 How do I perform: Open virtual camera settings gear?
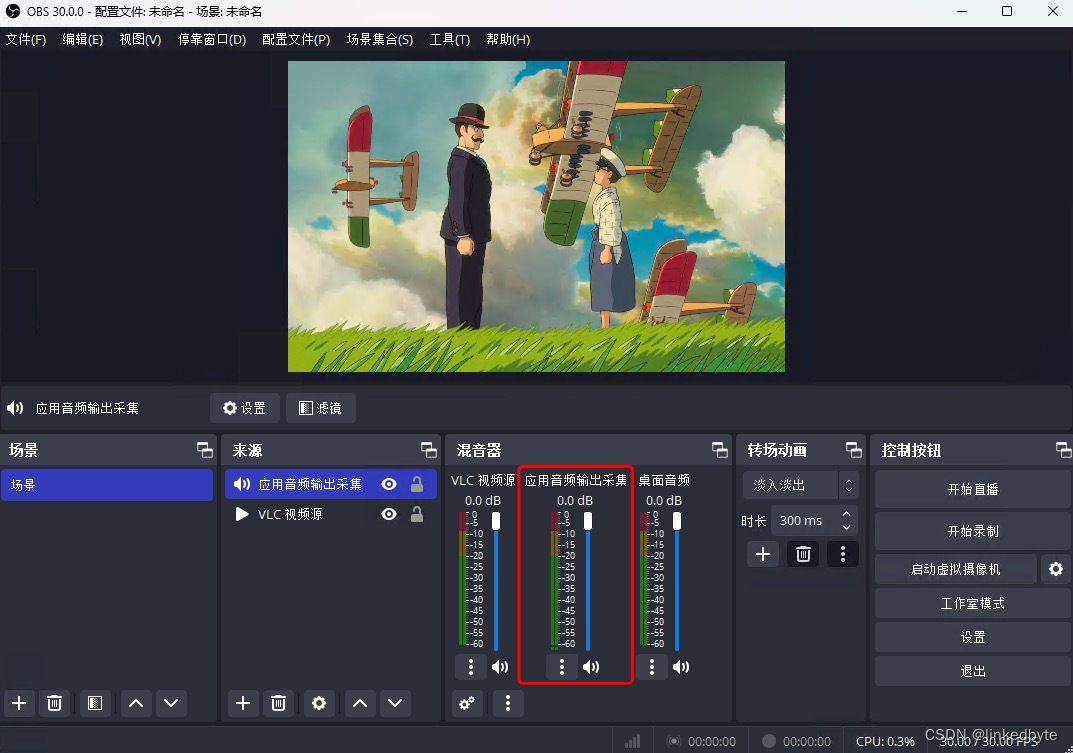point(1056,570)
